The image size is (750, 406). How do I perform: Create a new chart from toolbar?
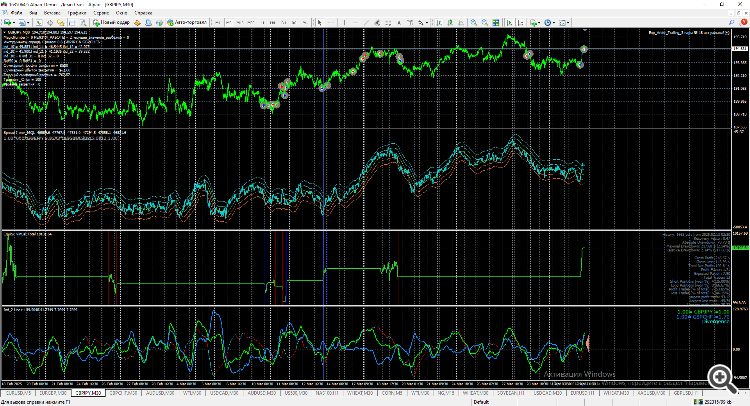tap(8, 22)
